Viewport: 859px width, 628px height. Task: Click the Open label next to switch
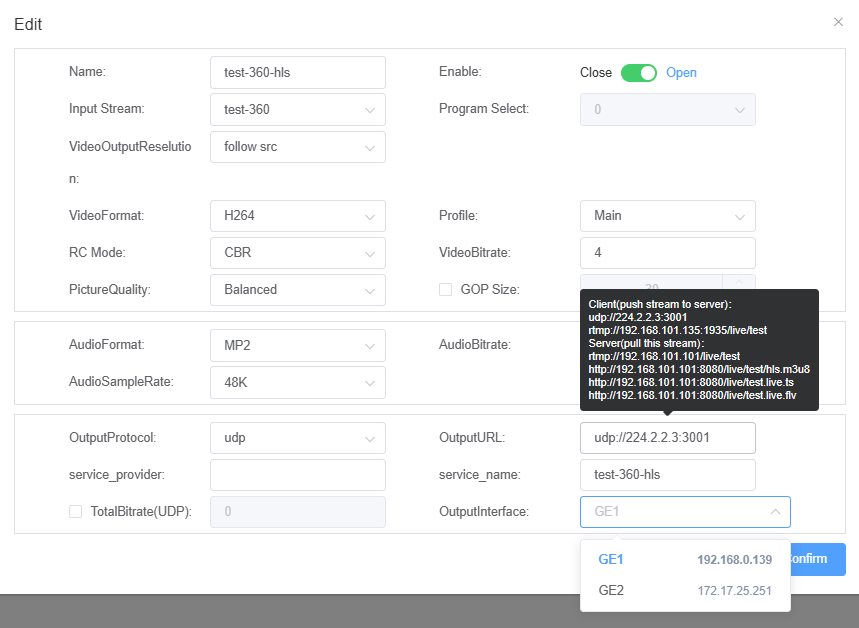681,73
